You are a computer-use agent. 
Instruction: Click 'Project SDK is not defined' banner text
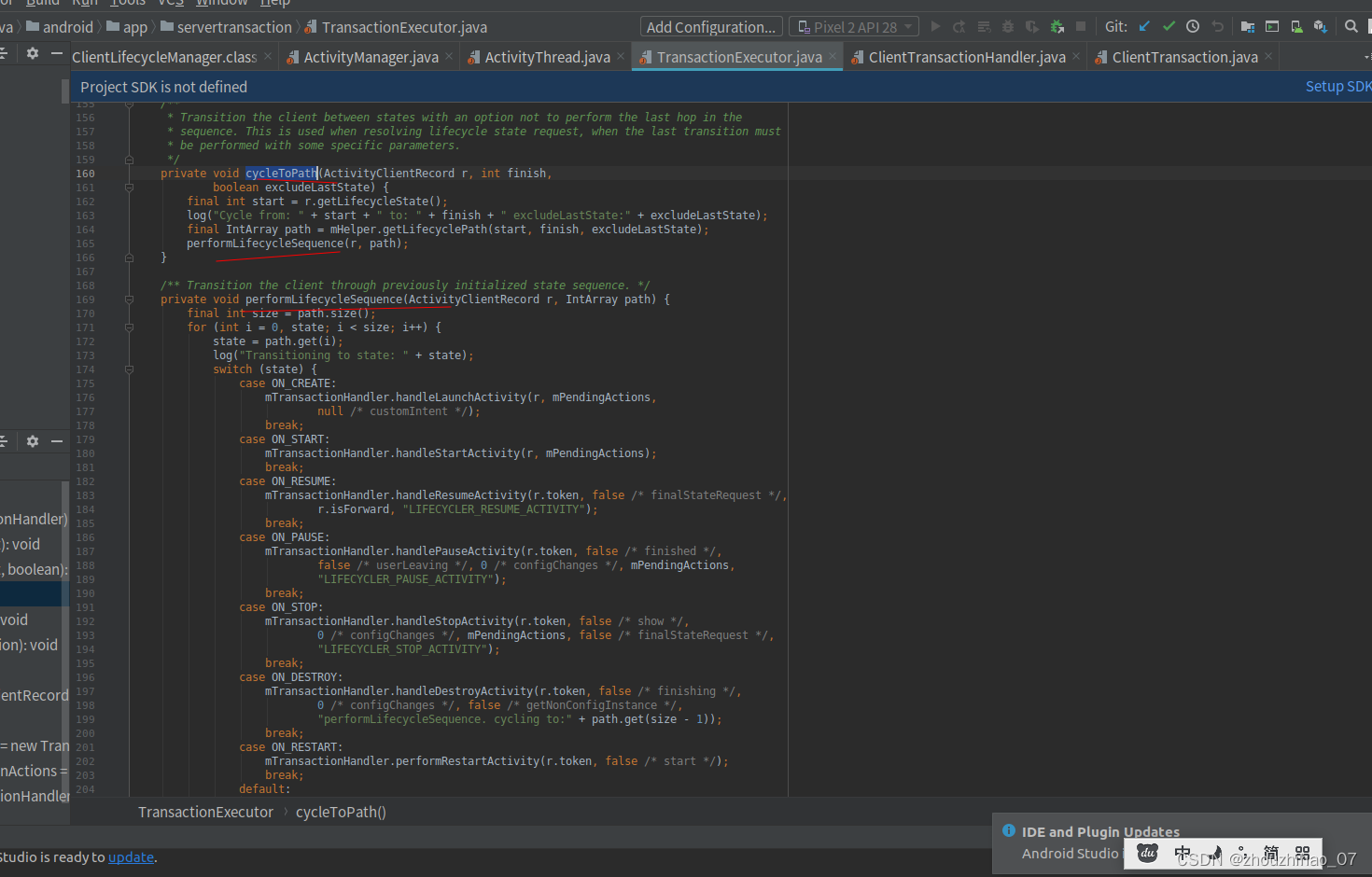163,87
